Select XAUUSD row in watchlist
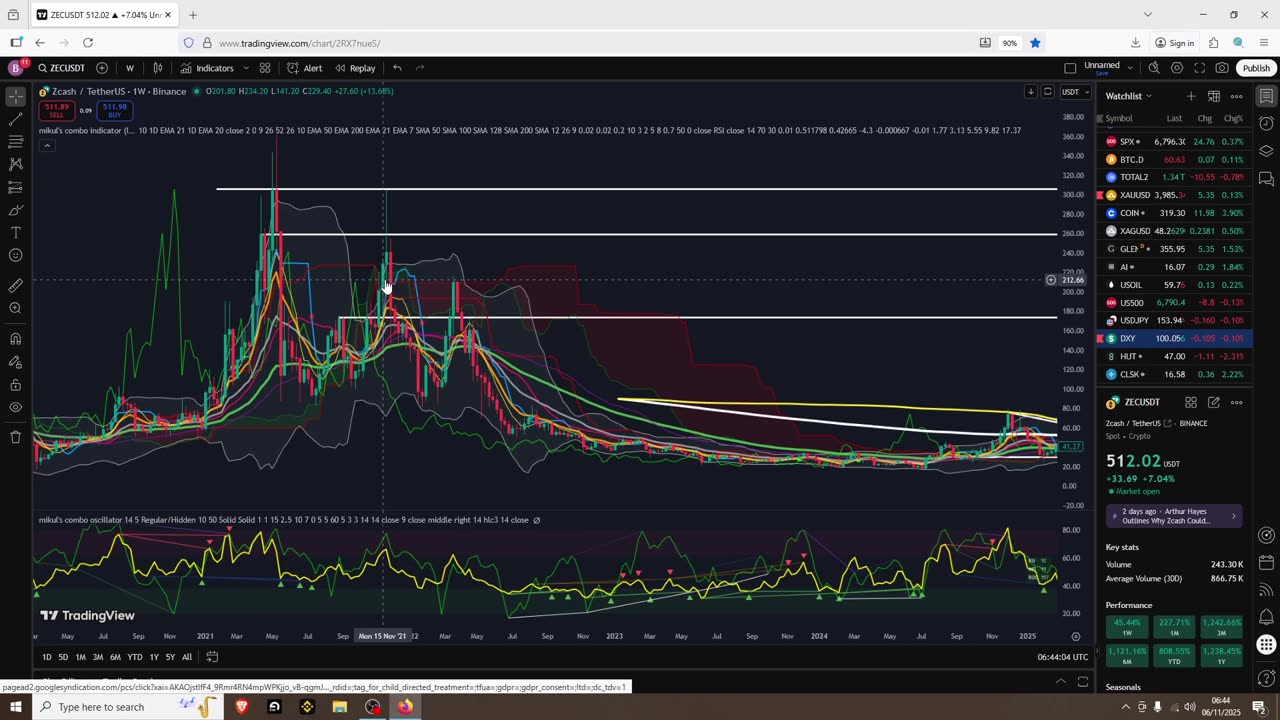 (1174, 195)
